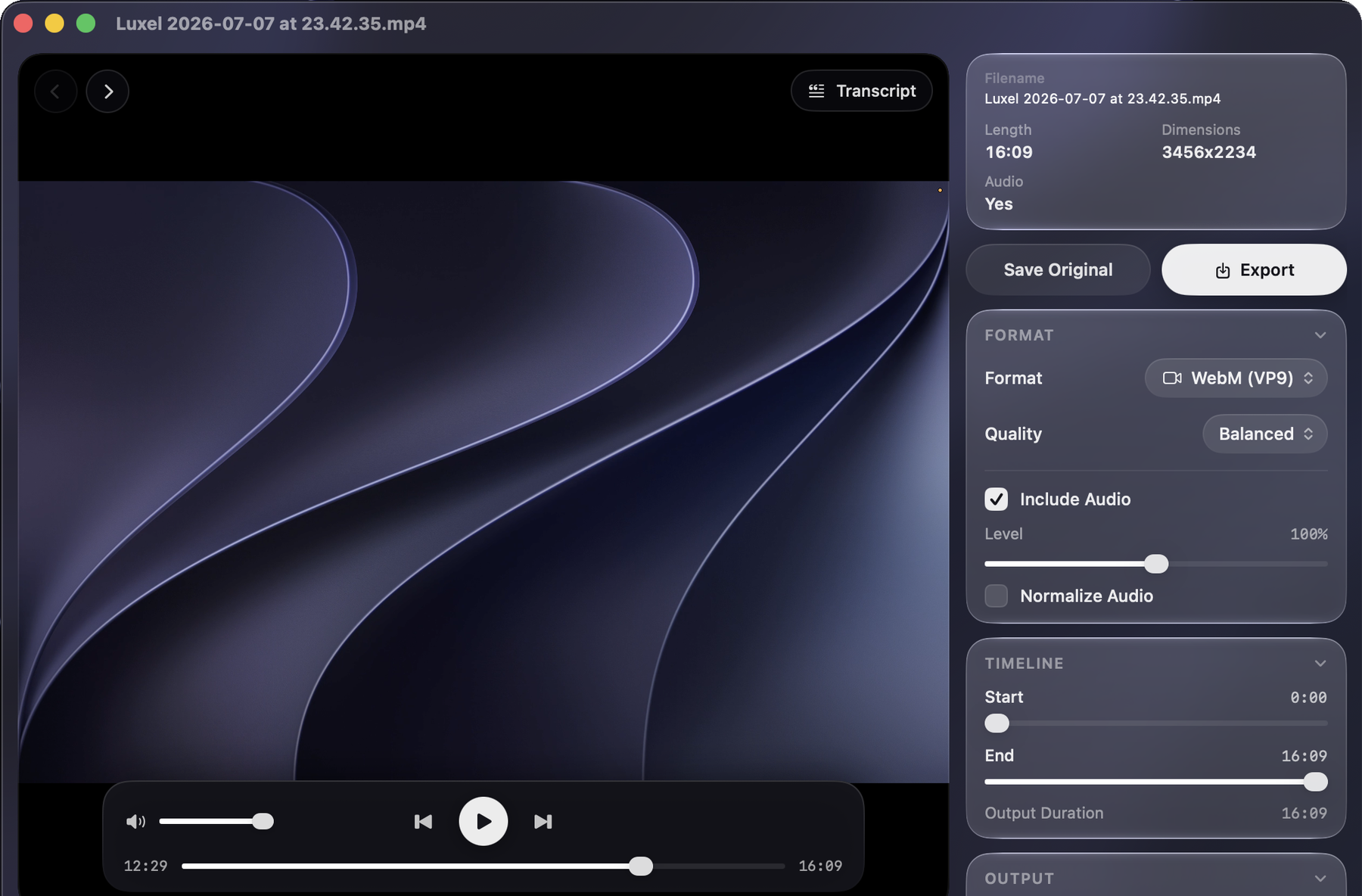The height and width of the screenshot is (896, 1362).
Task: Uncheck Include Audio
Action: (997, 499)
